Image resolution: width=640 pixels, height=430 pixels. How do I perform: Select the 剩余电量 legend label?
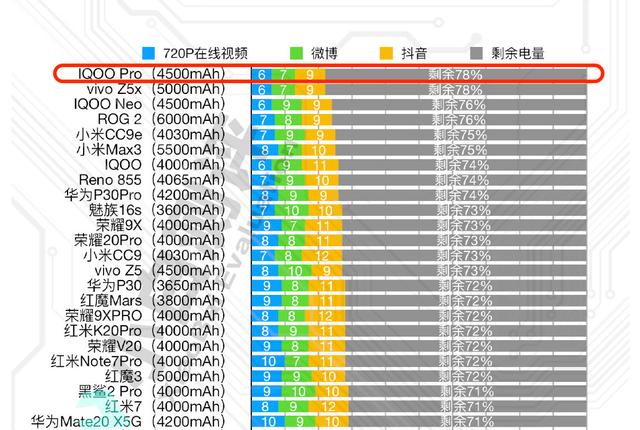(518, 53)
